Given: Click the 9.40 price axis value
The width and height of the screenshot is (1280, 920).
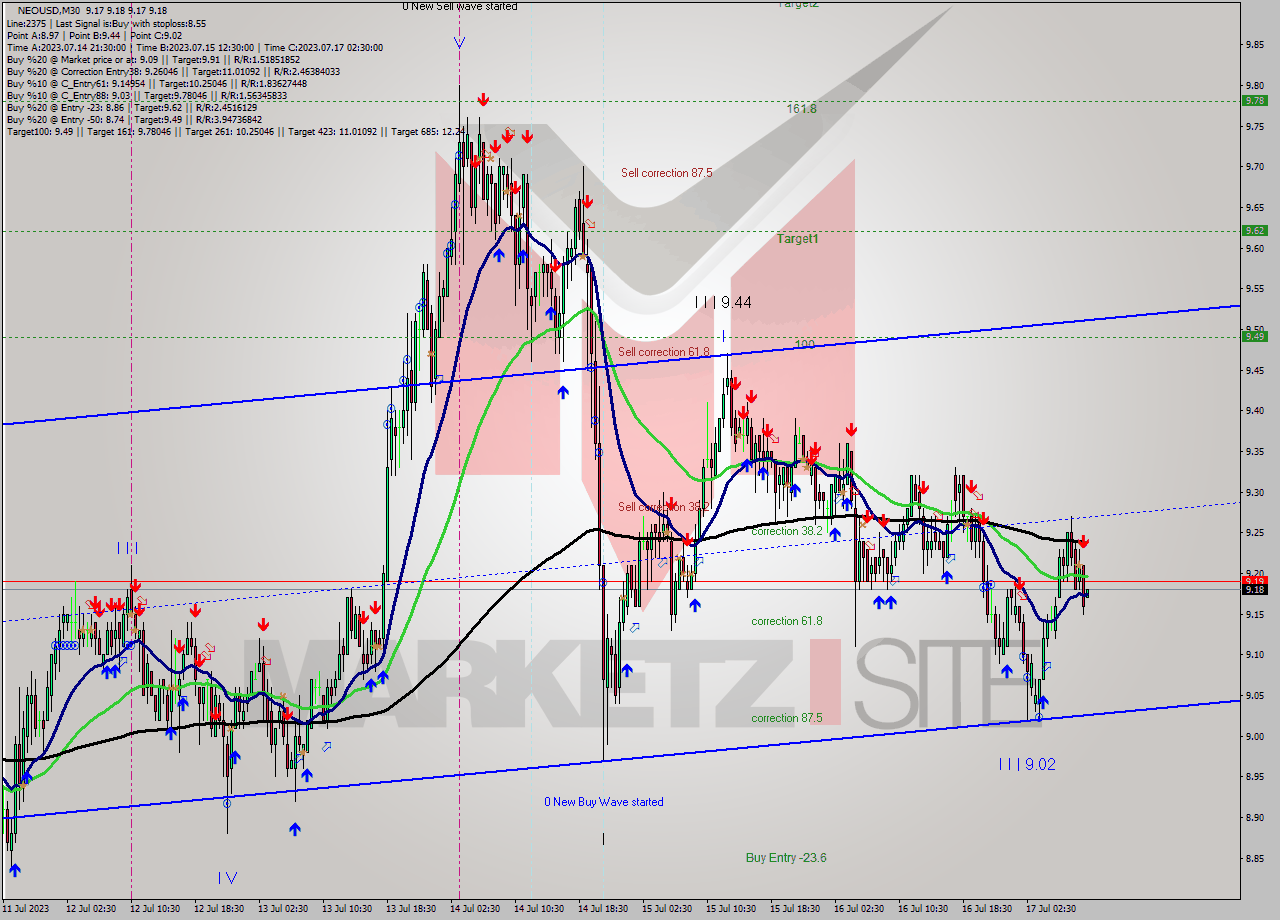Looking at the screenshot, I should tap(1257, 410).
